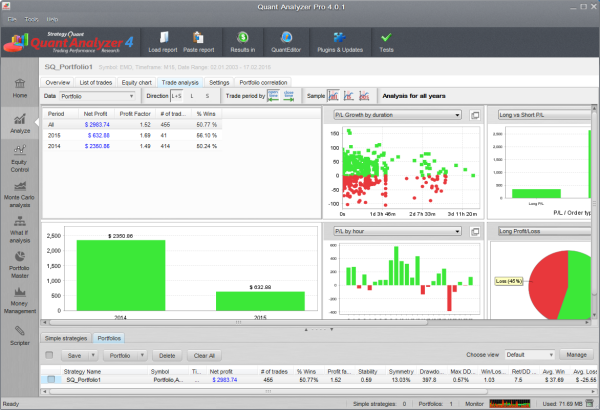Select the 2015 period row
The height and width of the screenshot is (410, 600).
click(x=132, y=135)
